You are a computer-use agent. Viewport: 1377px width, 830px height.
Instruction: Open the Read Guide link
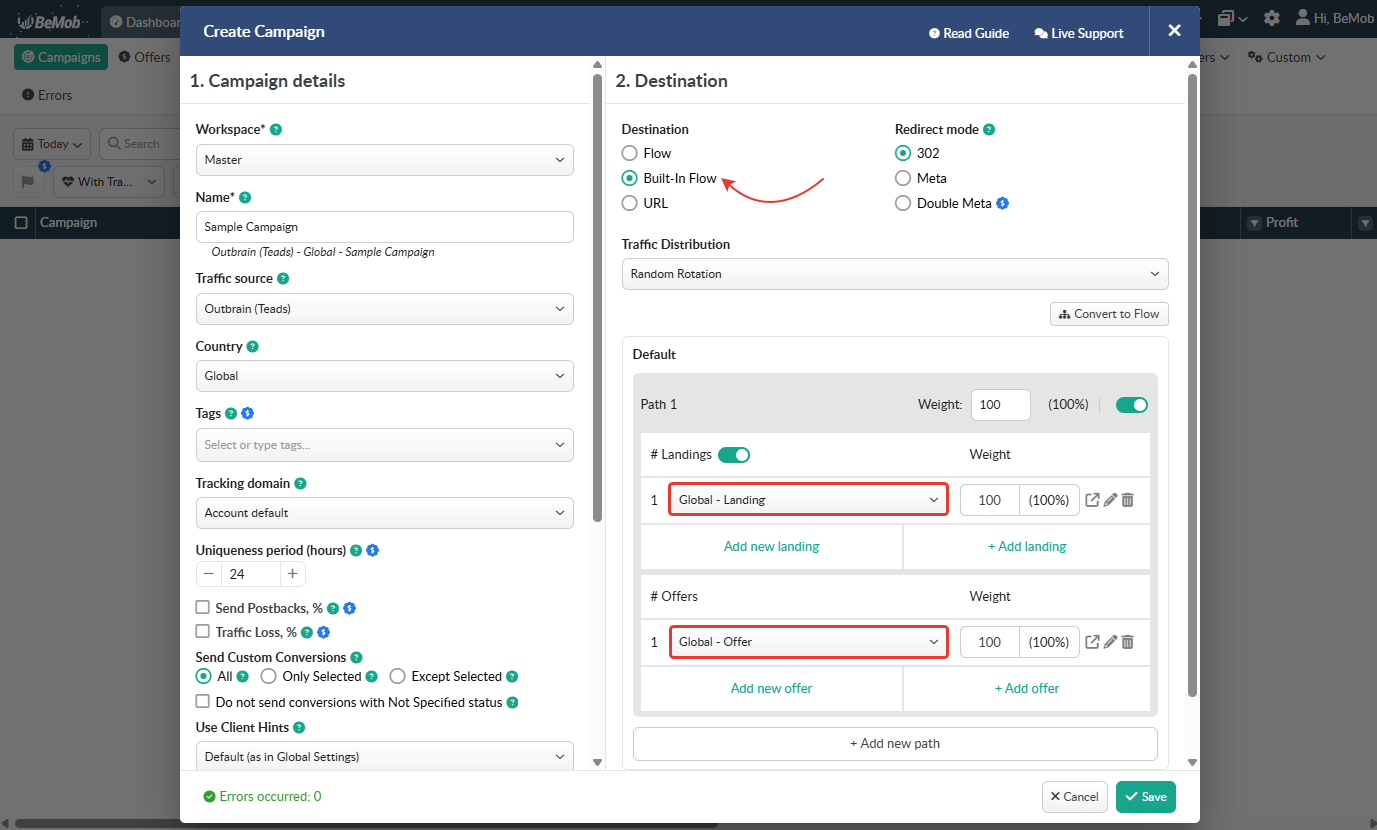[x=968, y=33]
